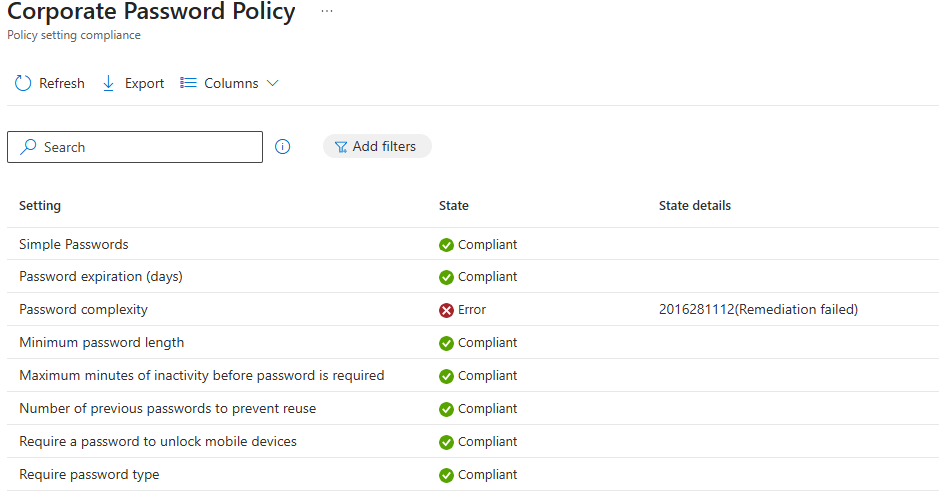Click the Refresh circular arrow icon
The width and height of the screenshot is (939, 501).
pos(23,83)
